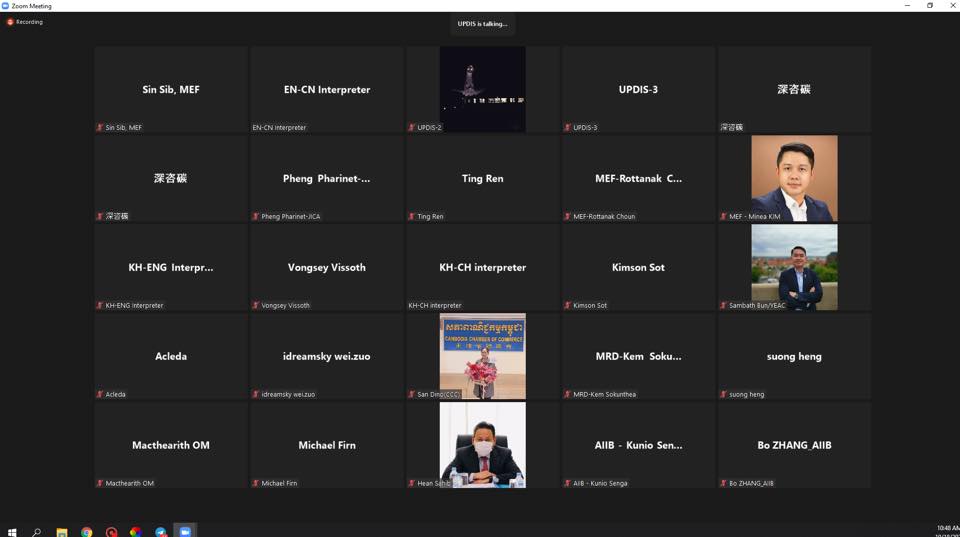Click the Michael Firn participant tile

pyautogui.click(x=327, y=445)
